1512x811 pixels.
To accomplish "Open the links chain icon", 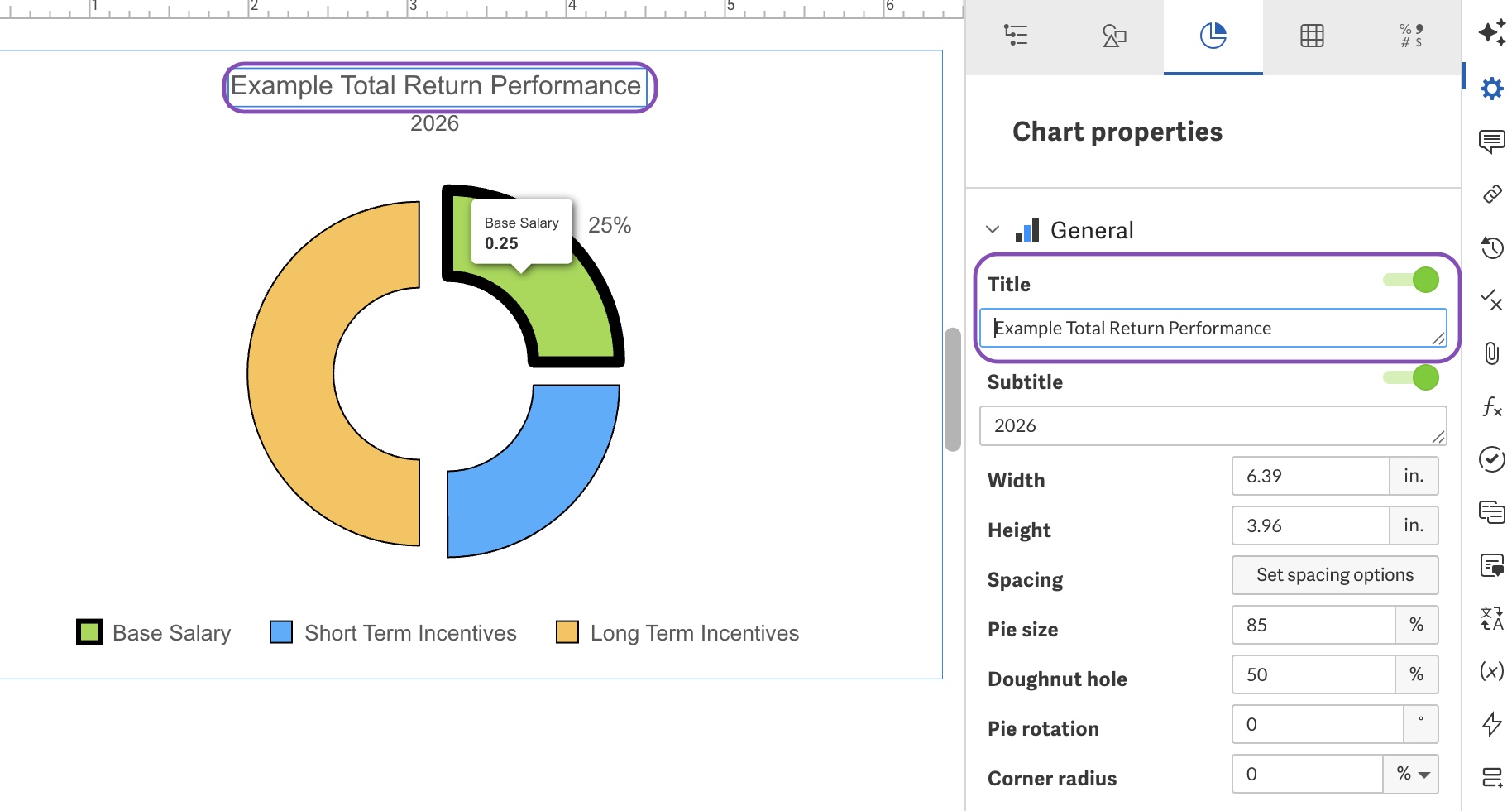I will tap(1492, 194).
